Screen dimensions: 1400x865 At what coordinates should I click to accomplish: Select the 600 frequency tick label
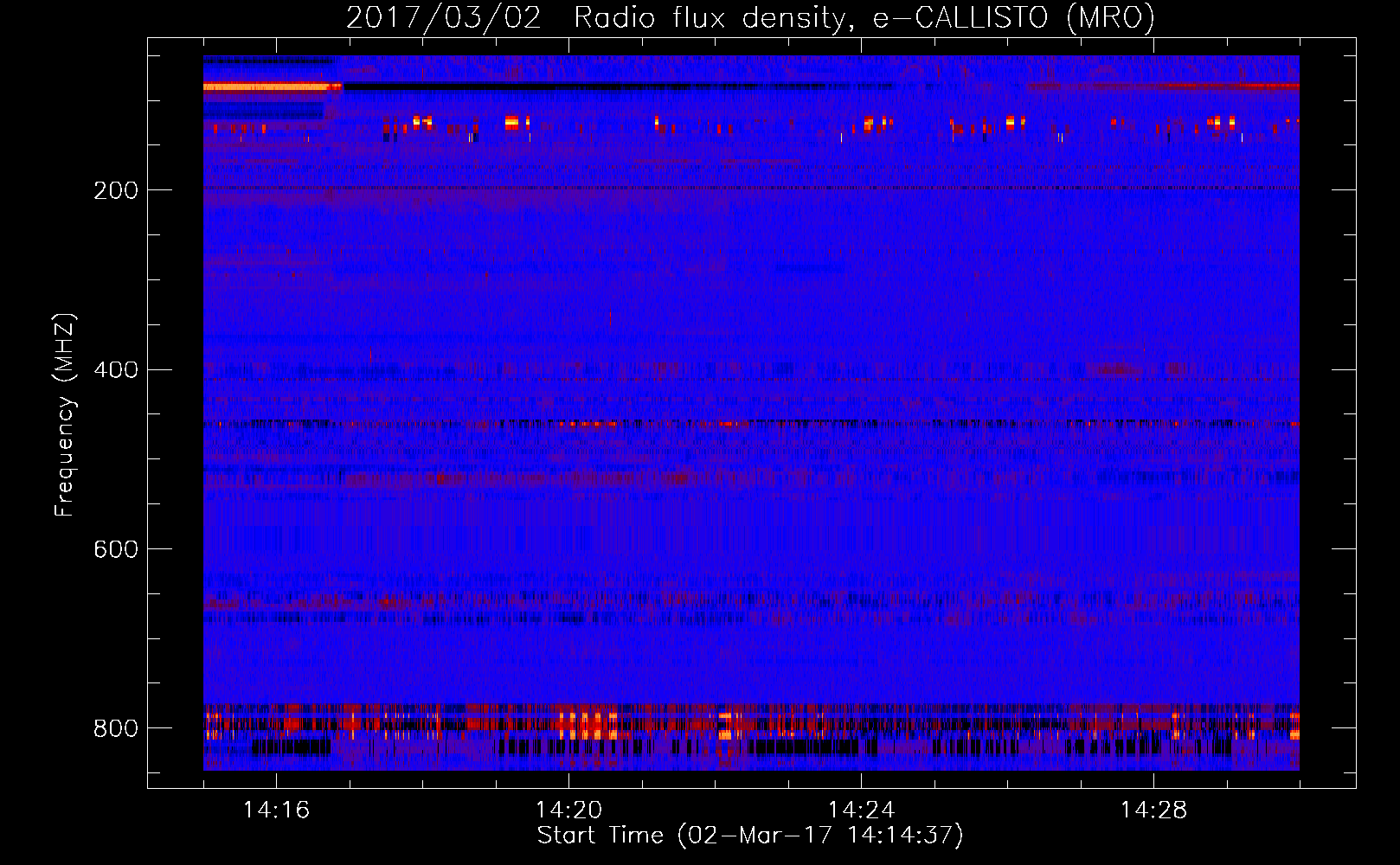click(x=116, y=550)
